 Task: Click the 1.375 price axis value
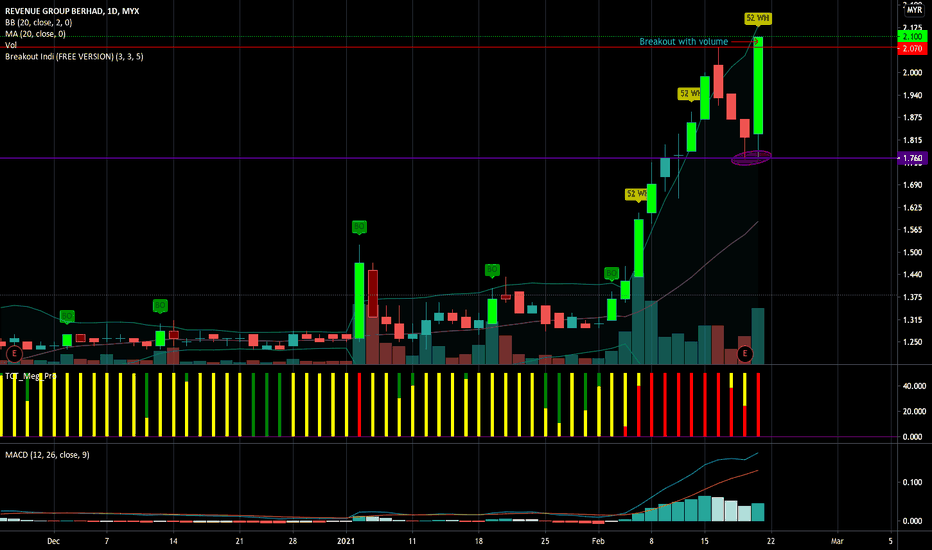pyautogui.click(x=912, y=297)
